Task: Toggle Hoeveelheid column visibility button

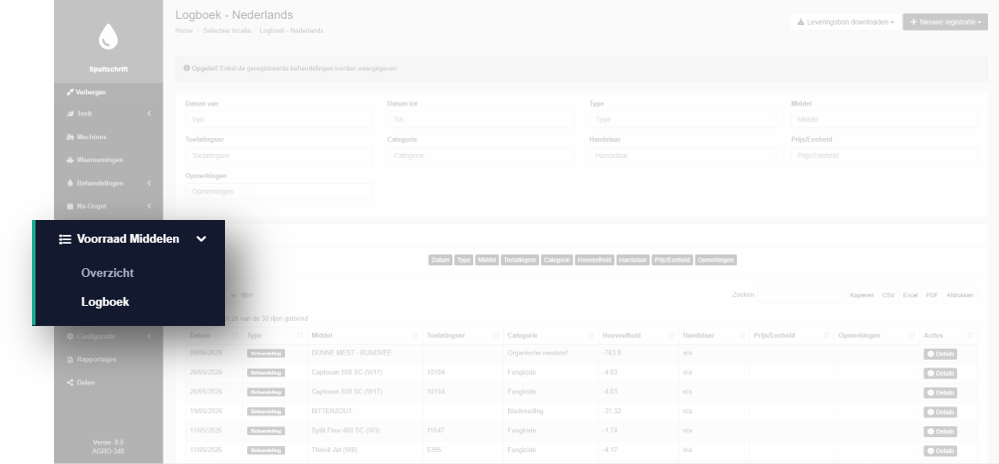Action: pyautogui.click(x=594, y=260)
